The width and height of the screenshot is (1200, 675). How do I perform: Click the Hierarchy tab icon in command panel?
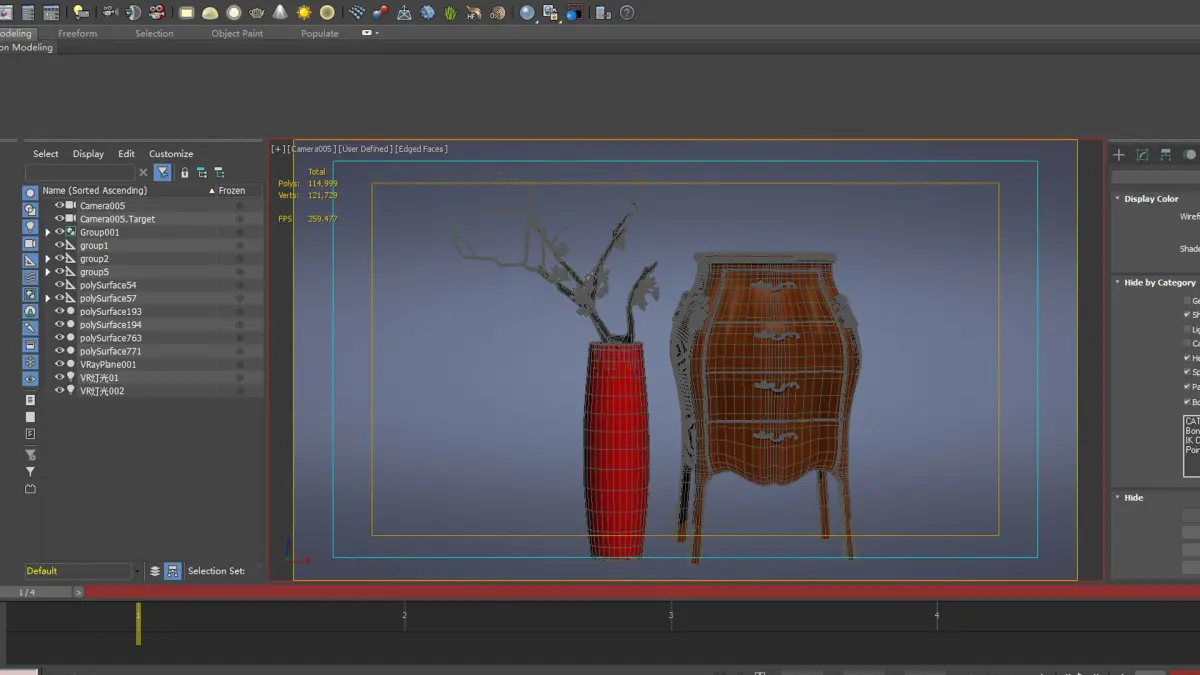[x=1166, y=155]
